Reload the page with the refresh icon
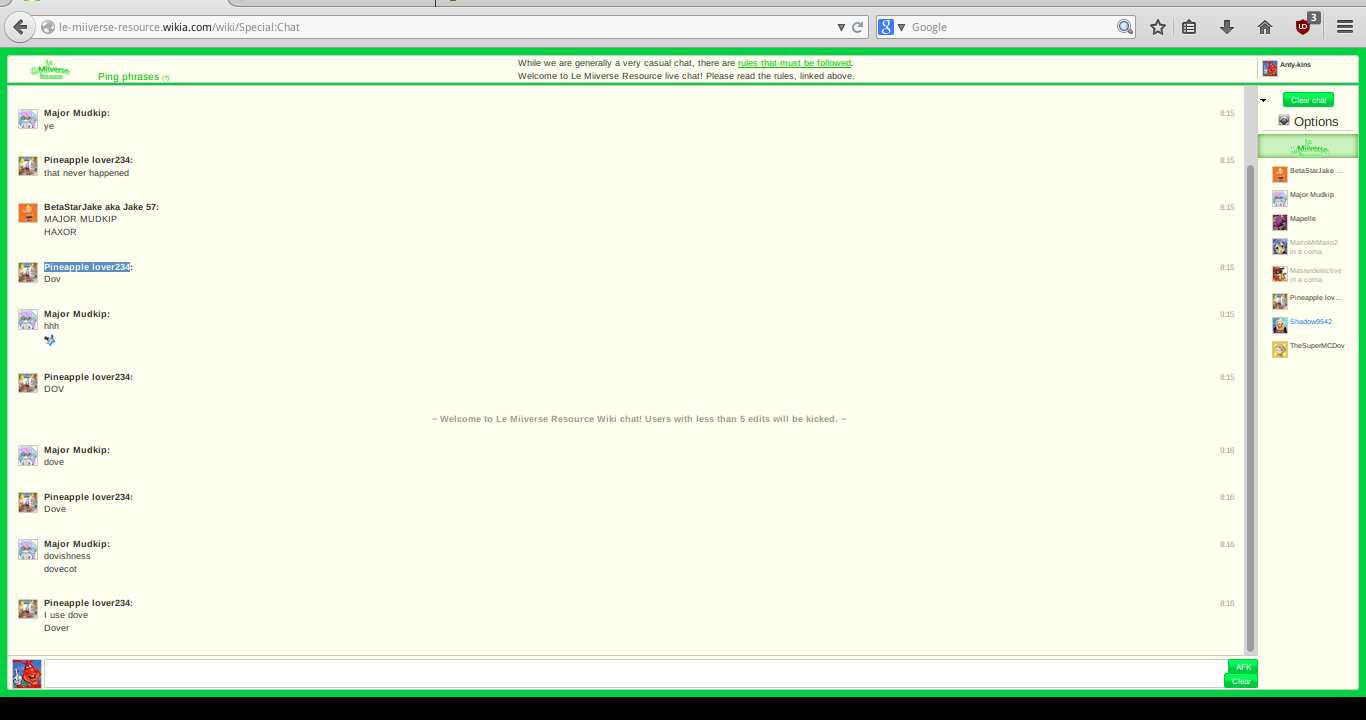The width and height of the screenshot is (1366, 720). [857, 27]
